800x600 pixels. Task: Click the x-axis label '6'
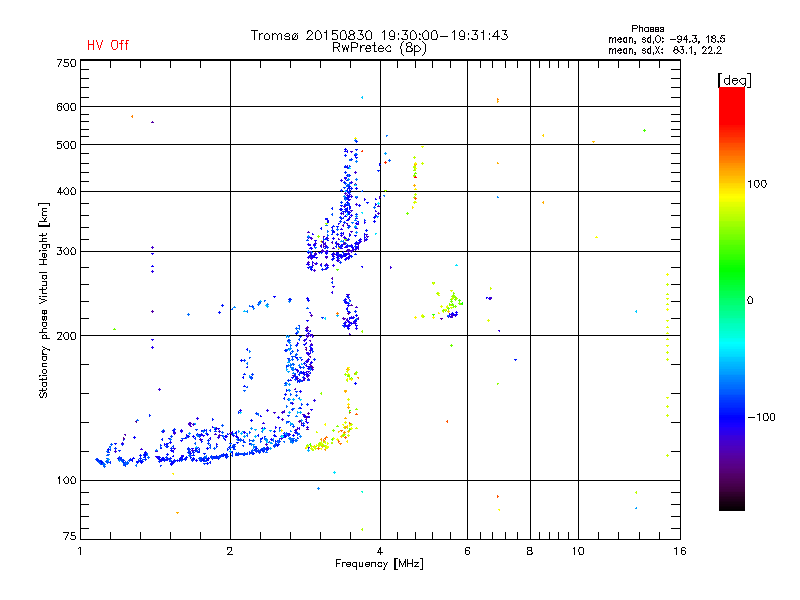coord(467,551)
